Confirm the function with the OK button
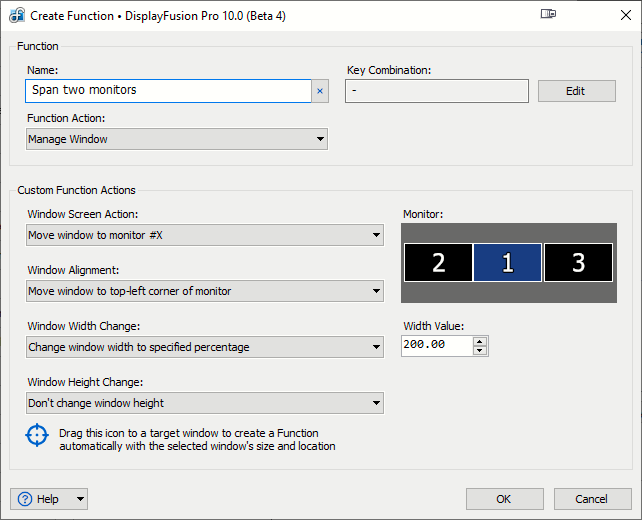642x520 pixels. tap(504, 499)
